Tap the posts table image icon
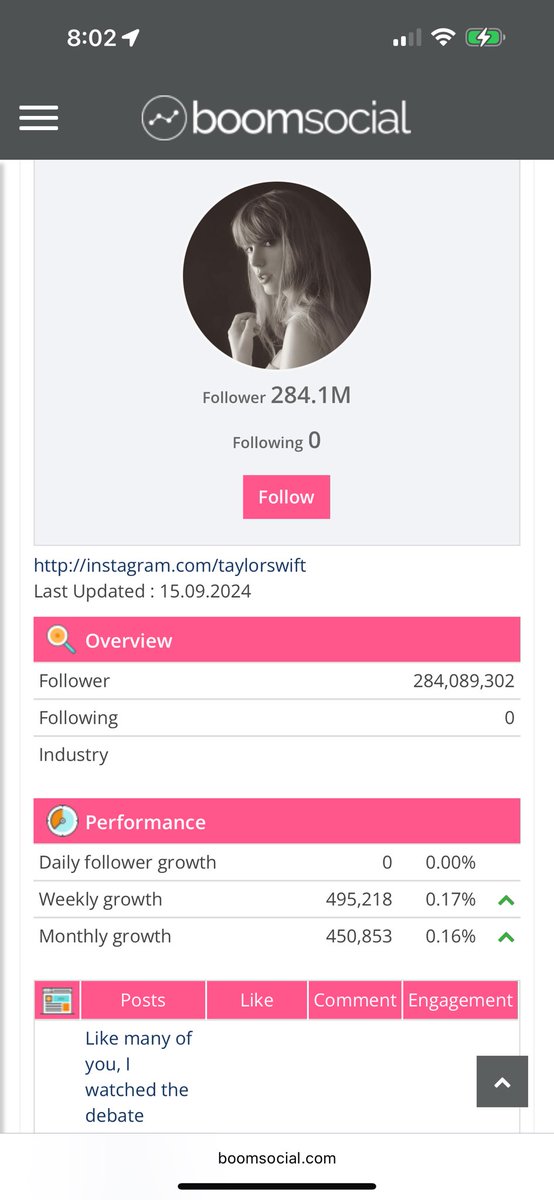This screenshot has height=1200, width=554. click(57, 1000)
